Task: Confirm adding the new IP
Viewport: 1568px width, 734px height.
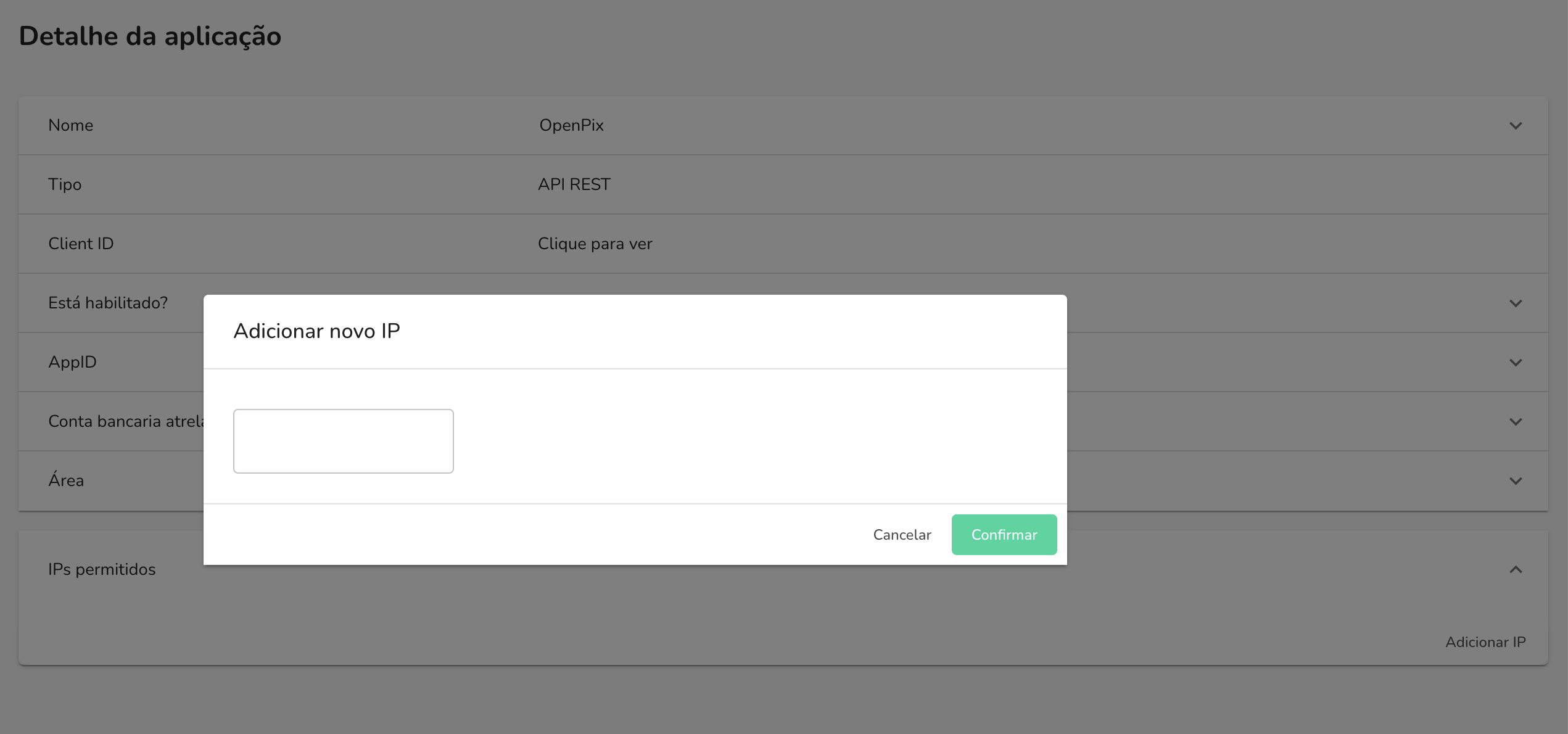Action: (x=1004, y=534)
